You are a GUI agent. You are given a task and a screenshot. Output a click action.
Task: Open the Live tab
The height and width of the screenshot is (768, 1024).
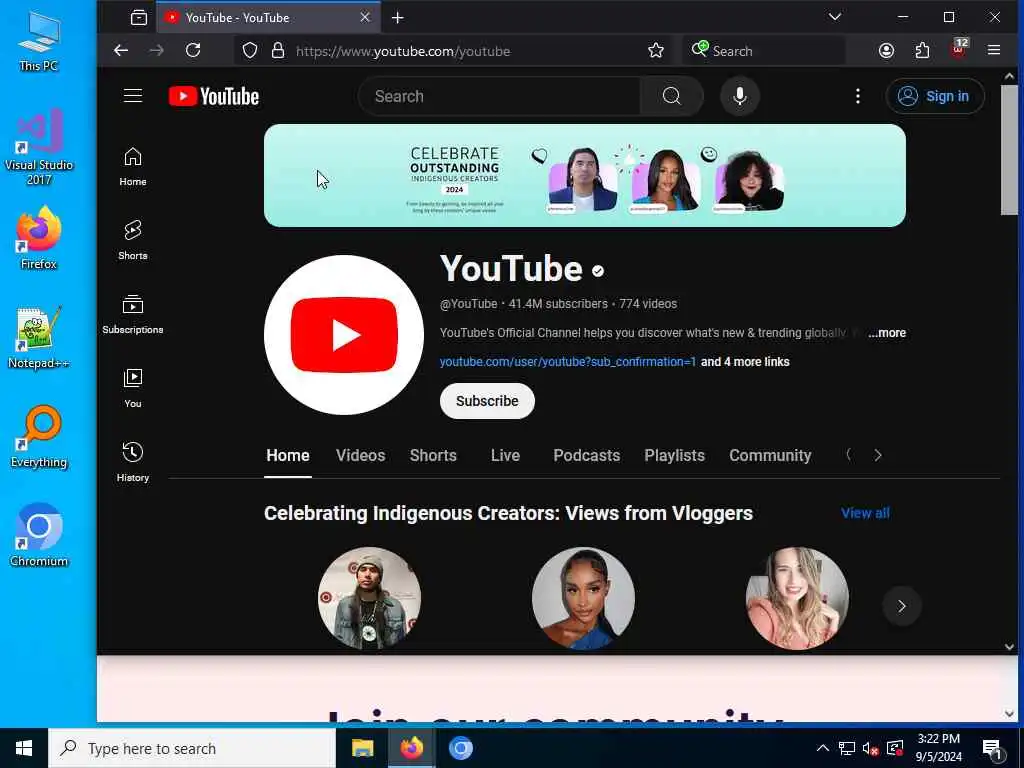505,455
